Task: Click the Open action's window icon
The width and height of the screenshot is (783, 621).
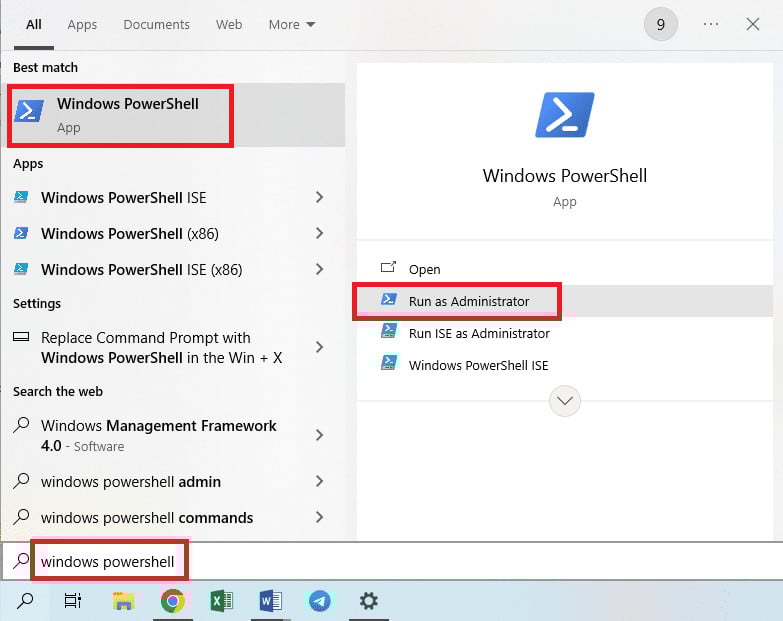Action: click(x=388, y=268)
